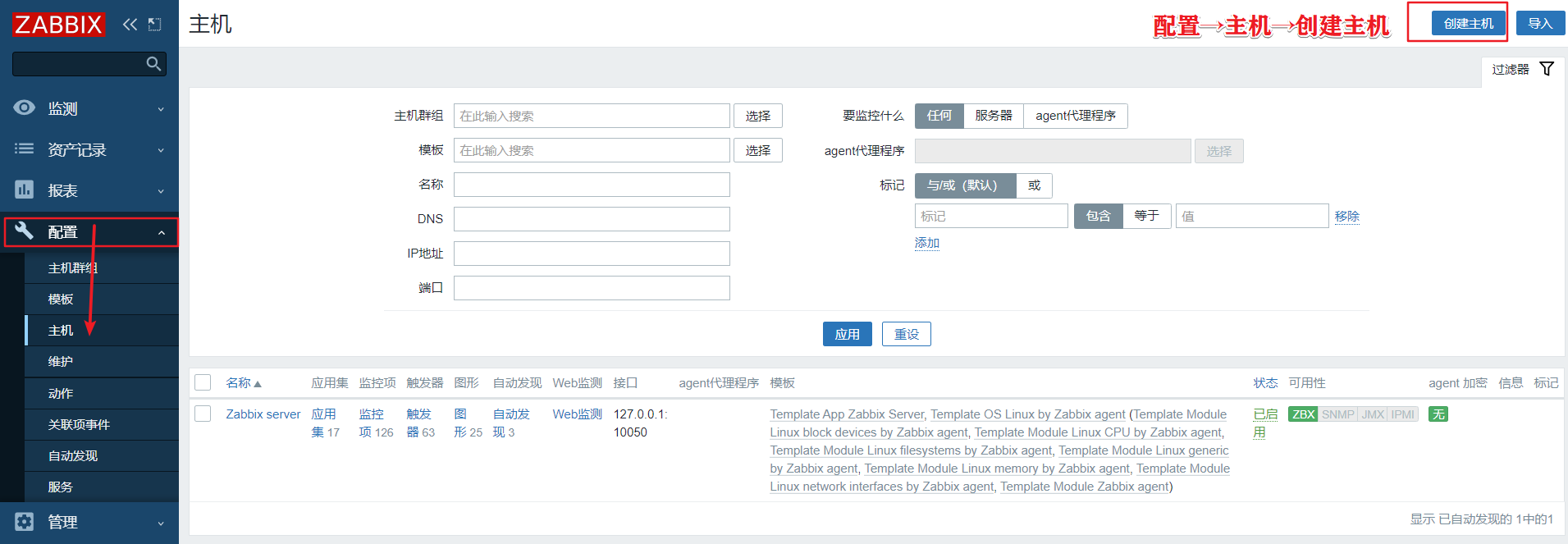Click the ZABBIX logo
1568x544 pixels.
coord(58,25)
